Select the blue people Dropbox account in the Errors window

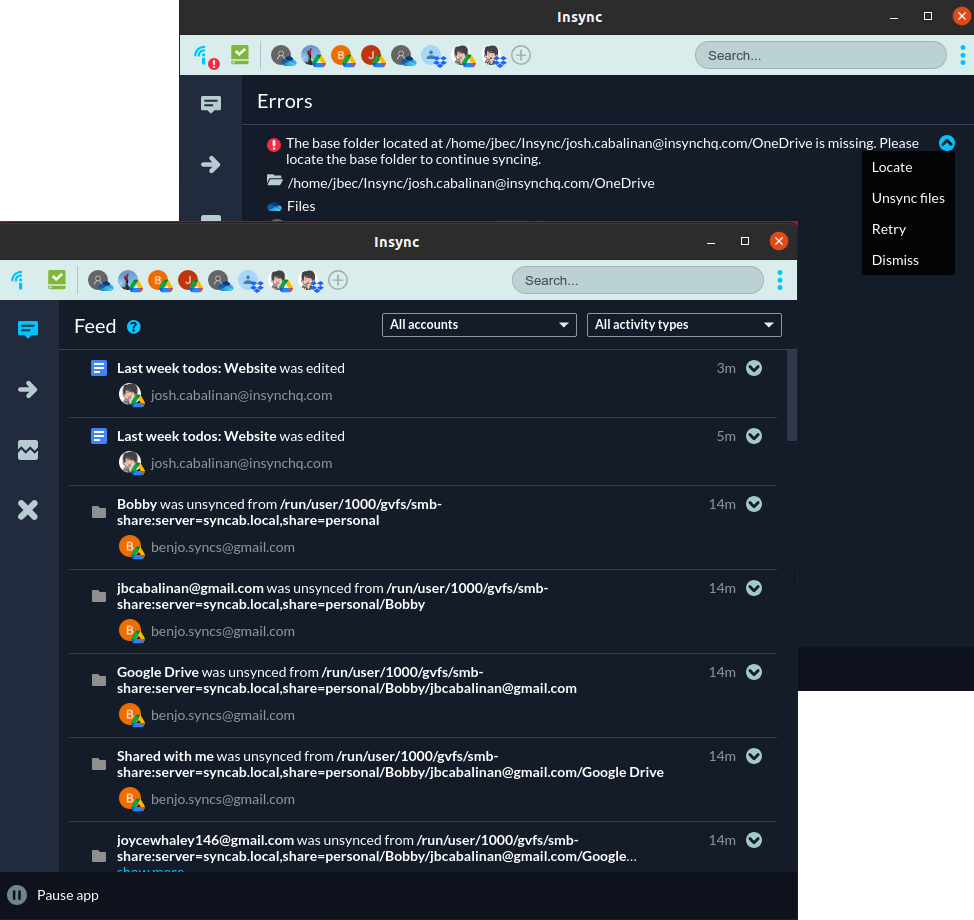tap(434, 56)
